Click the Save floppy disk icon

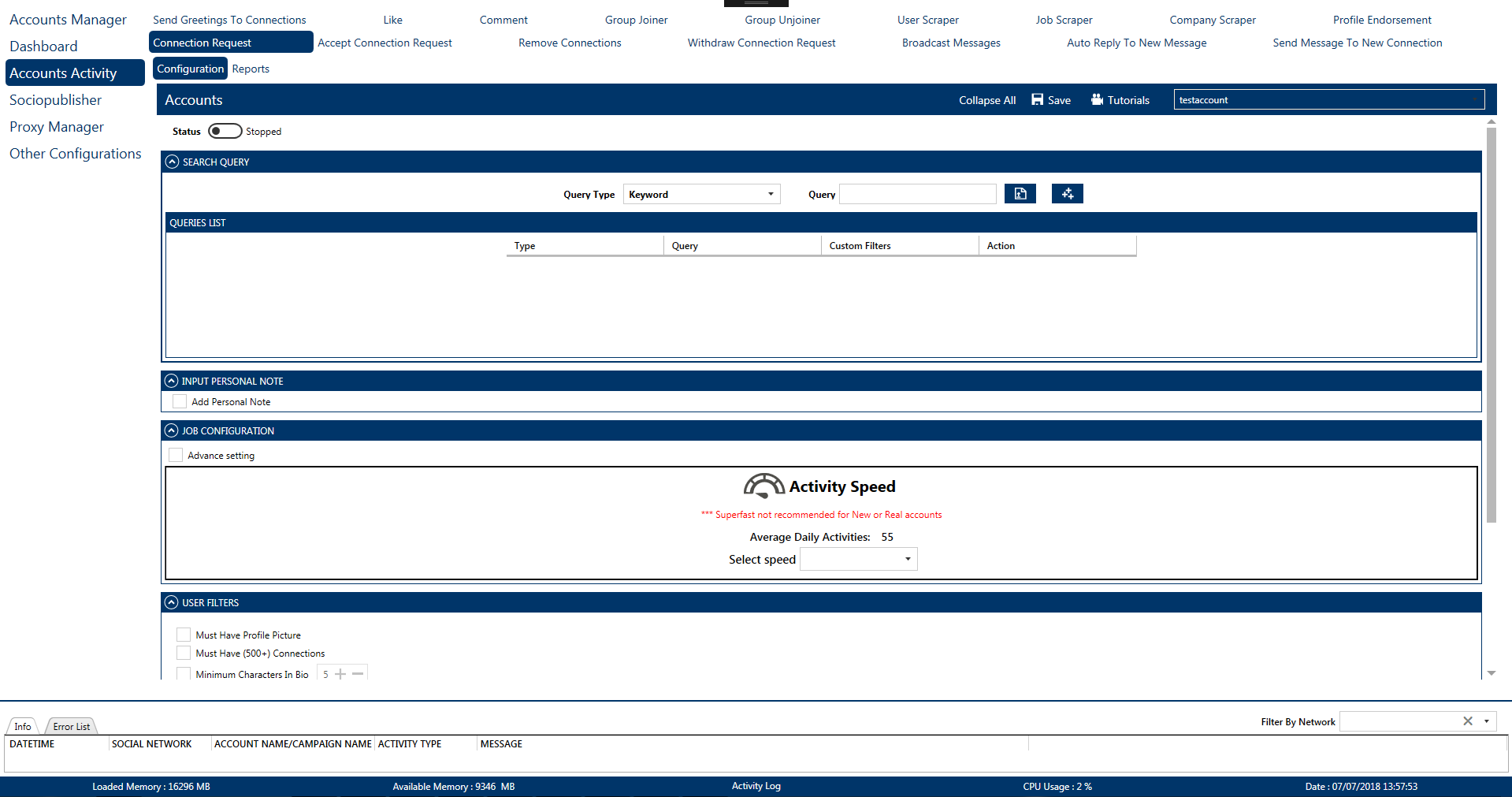tap(1037, 100)
